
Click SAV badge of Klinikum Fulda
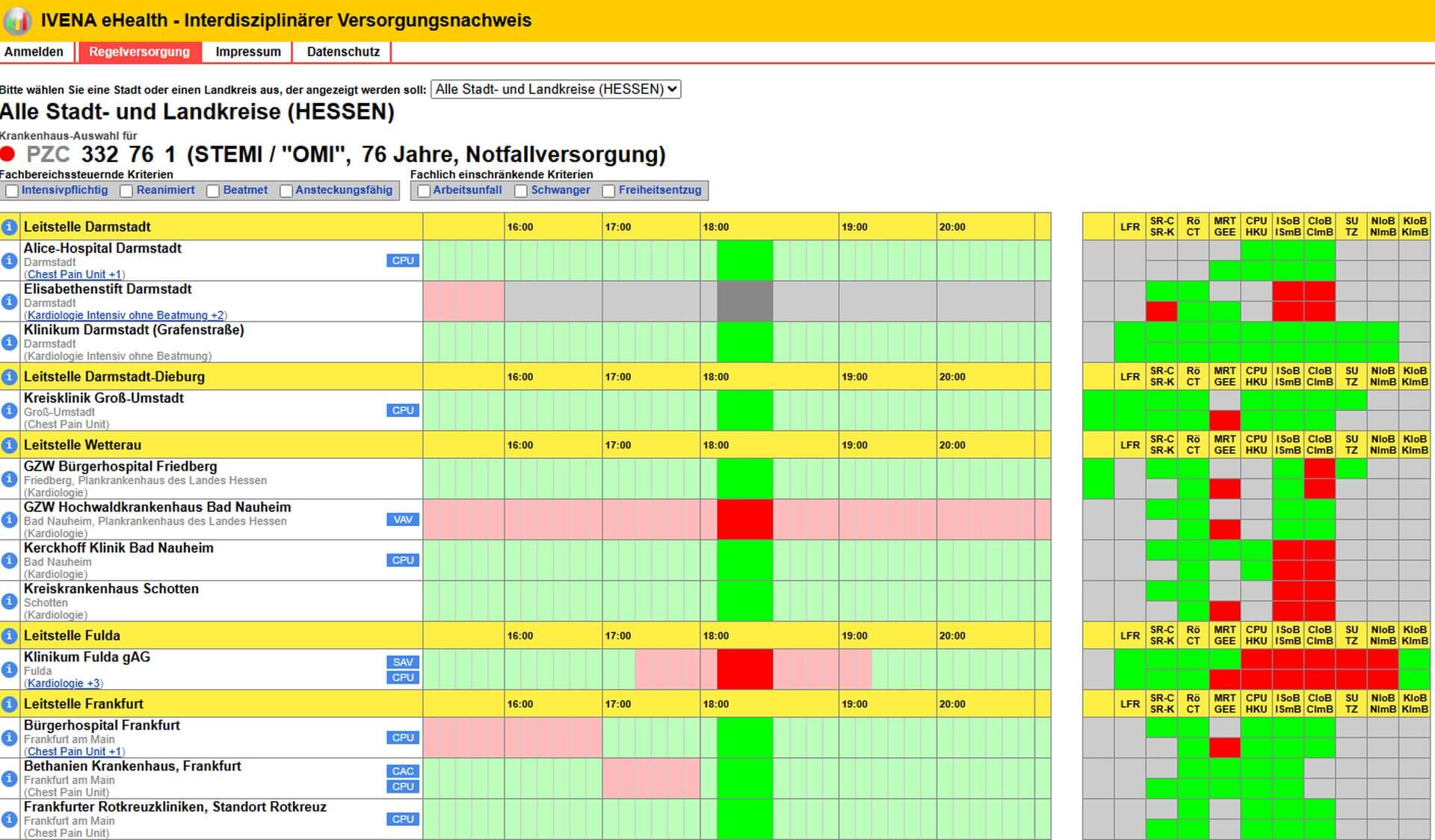pos(403,662)
